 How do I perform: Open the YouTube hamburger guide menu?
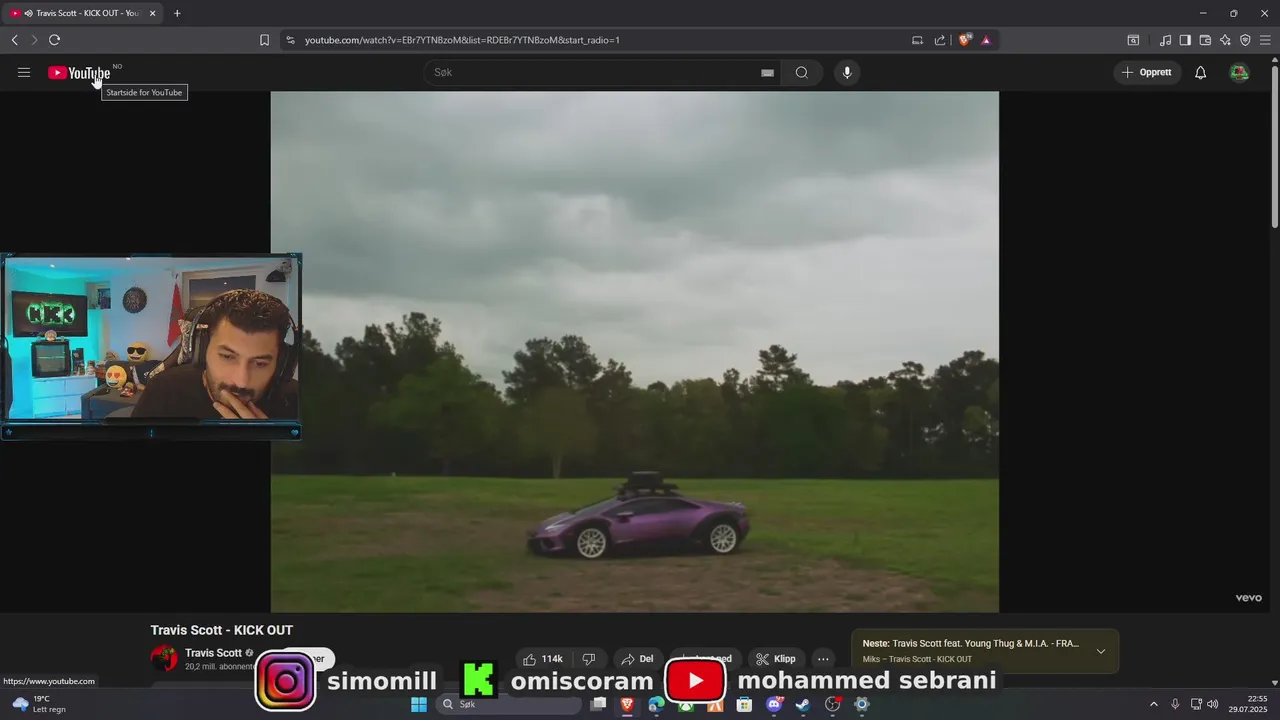[x=24, y=72]
